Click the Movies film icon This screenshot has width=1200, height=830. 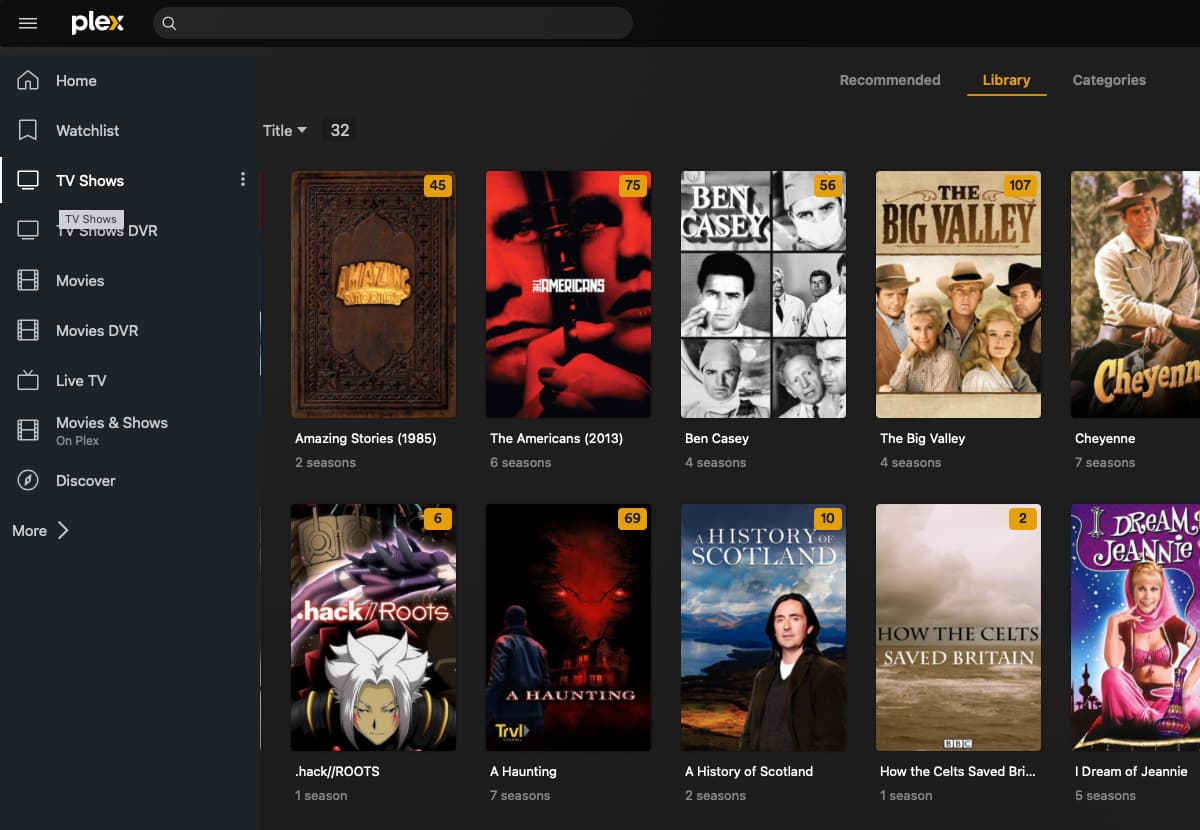(x=28, y=281)
